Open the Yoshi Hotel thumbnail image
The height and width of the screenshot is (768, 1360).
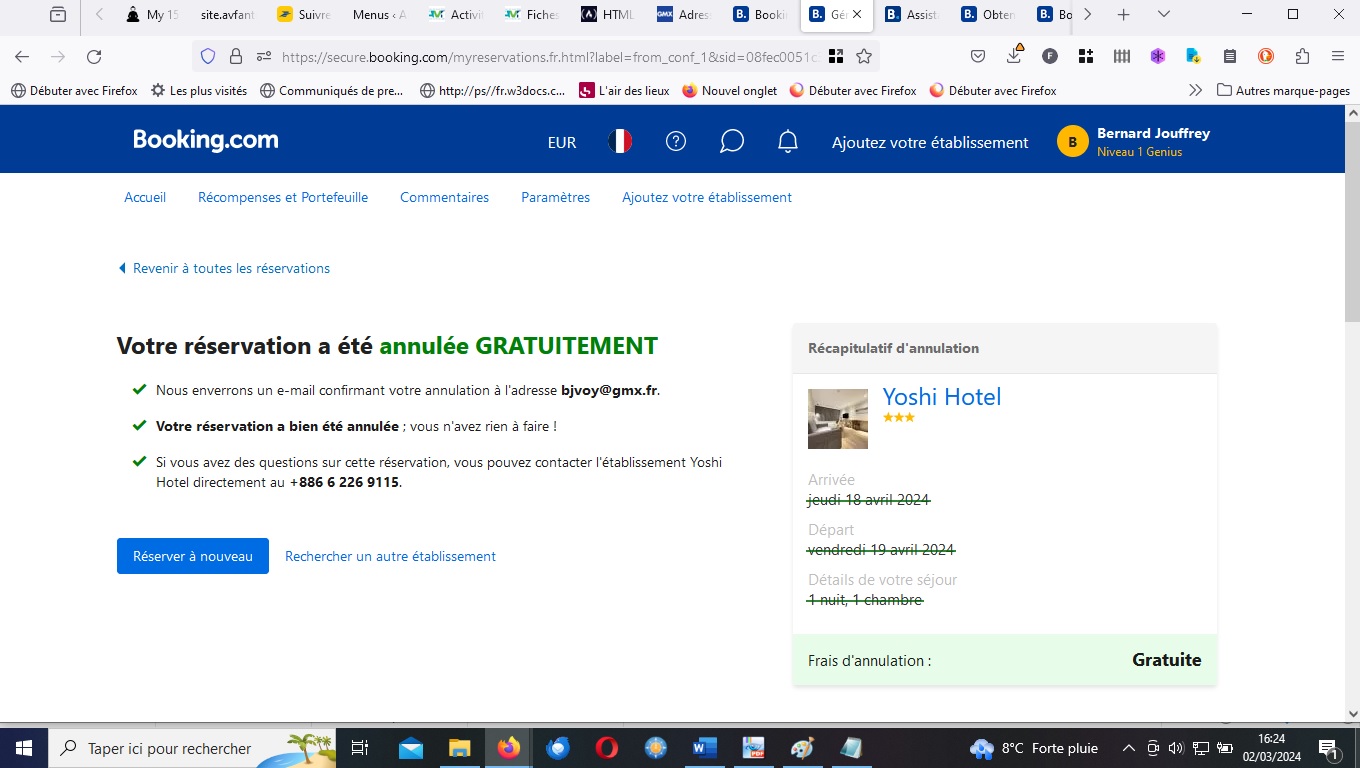point(838,419)
